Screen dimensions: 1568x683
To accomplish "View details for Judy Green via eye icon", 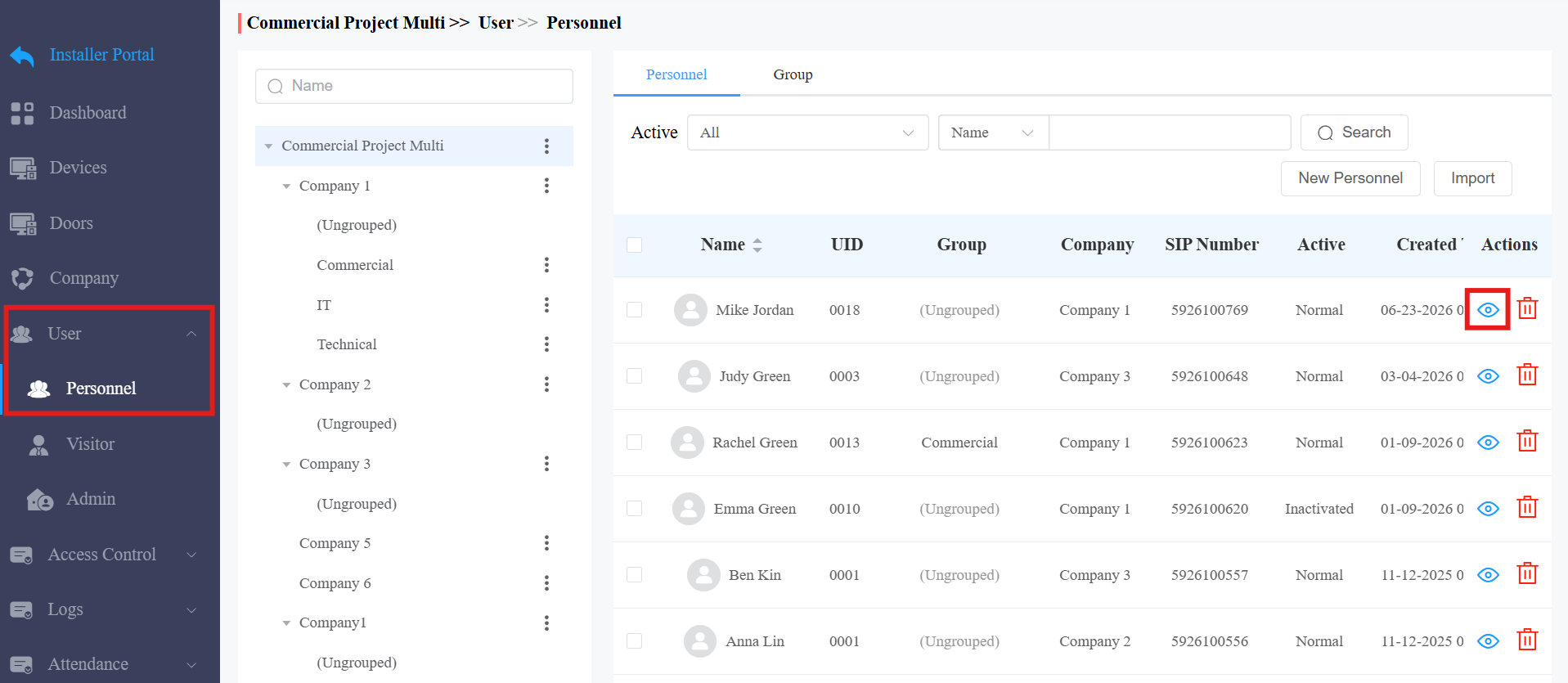I will click(1488, 376).
